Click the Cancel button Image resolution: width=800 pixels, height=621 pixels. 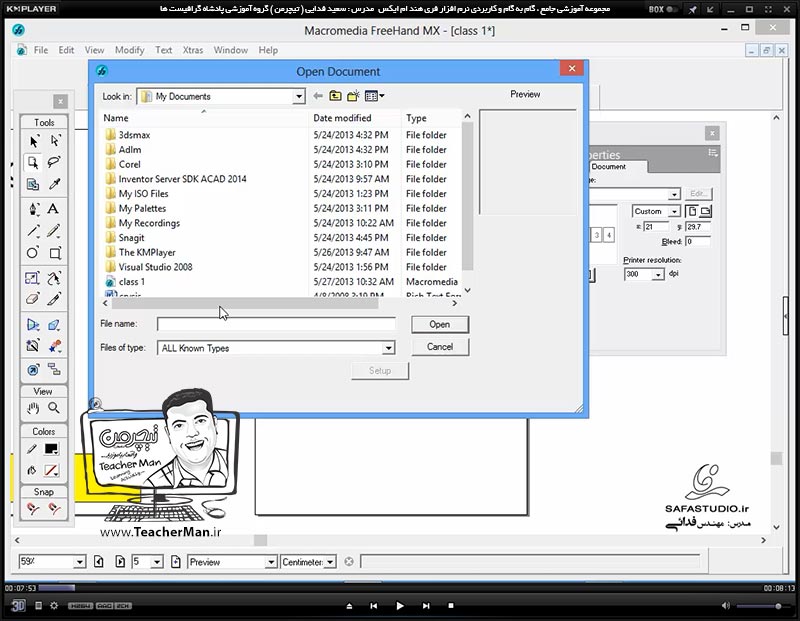440,347
